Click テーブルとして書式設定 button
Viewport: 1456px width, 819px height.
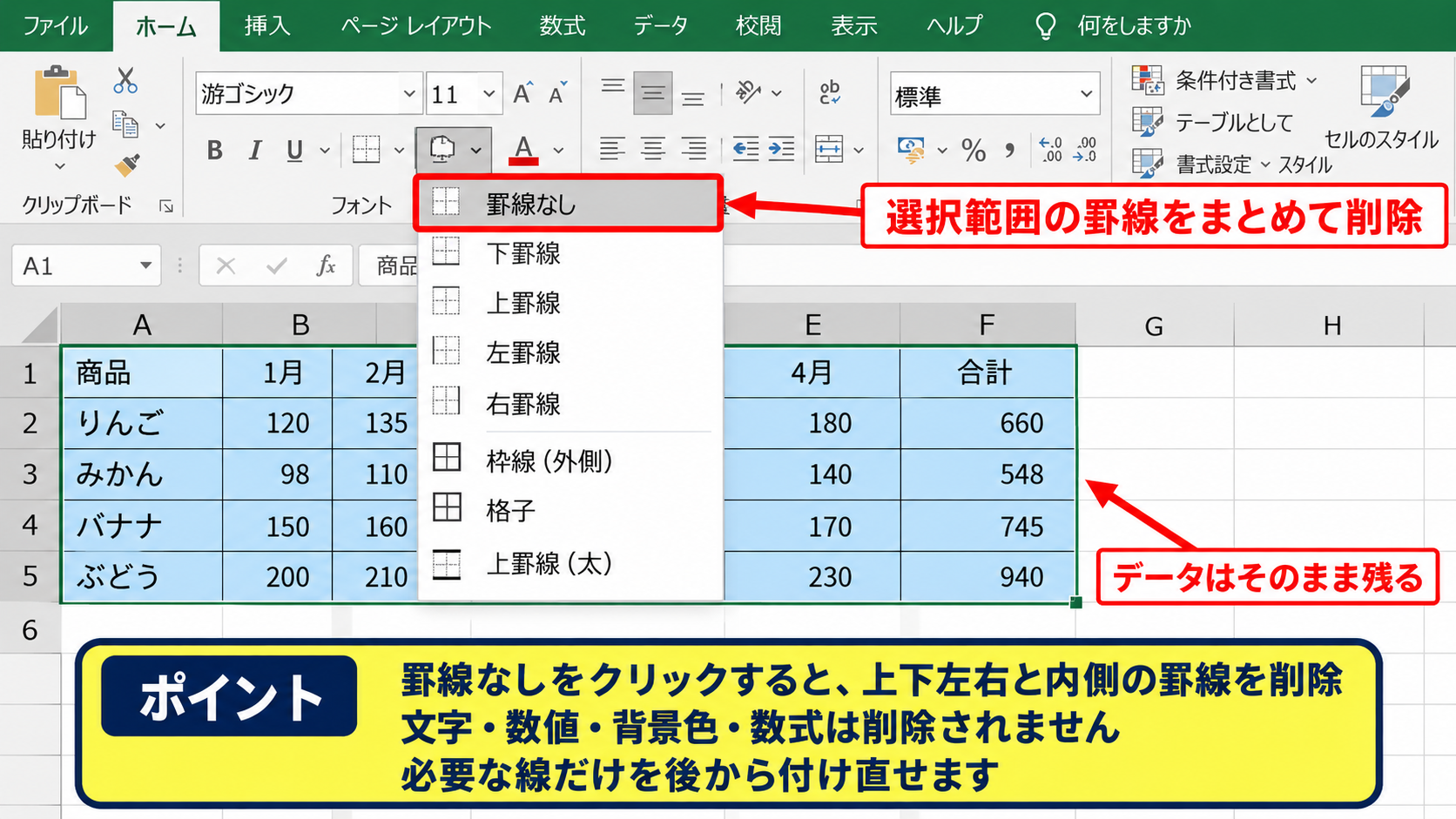tap(1212, 143)
